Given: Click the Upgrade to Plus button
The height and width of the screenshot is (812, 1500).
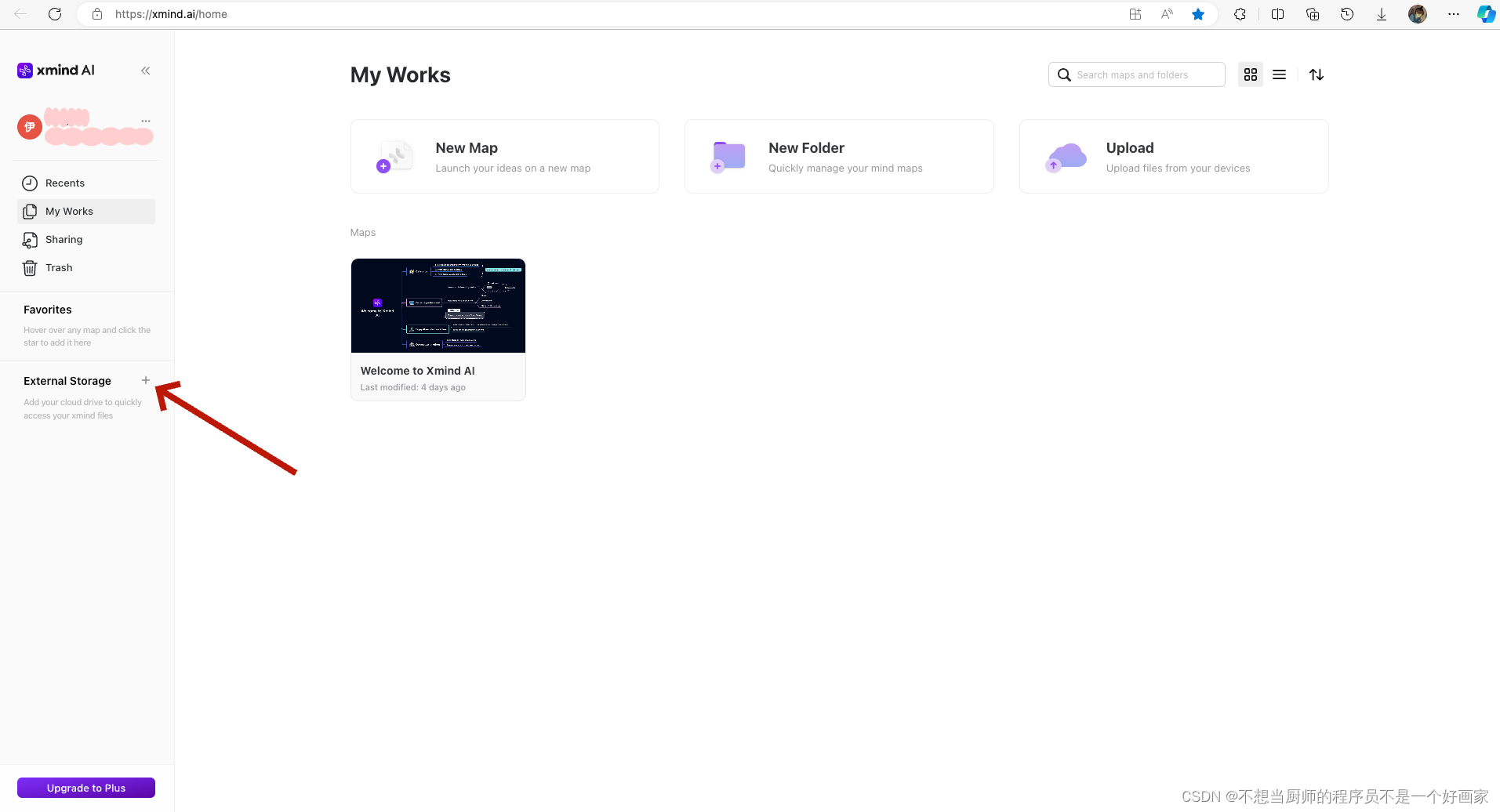Looking at the screenshot, I should point(86,788).
